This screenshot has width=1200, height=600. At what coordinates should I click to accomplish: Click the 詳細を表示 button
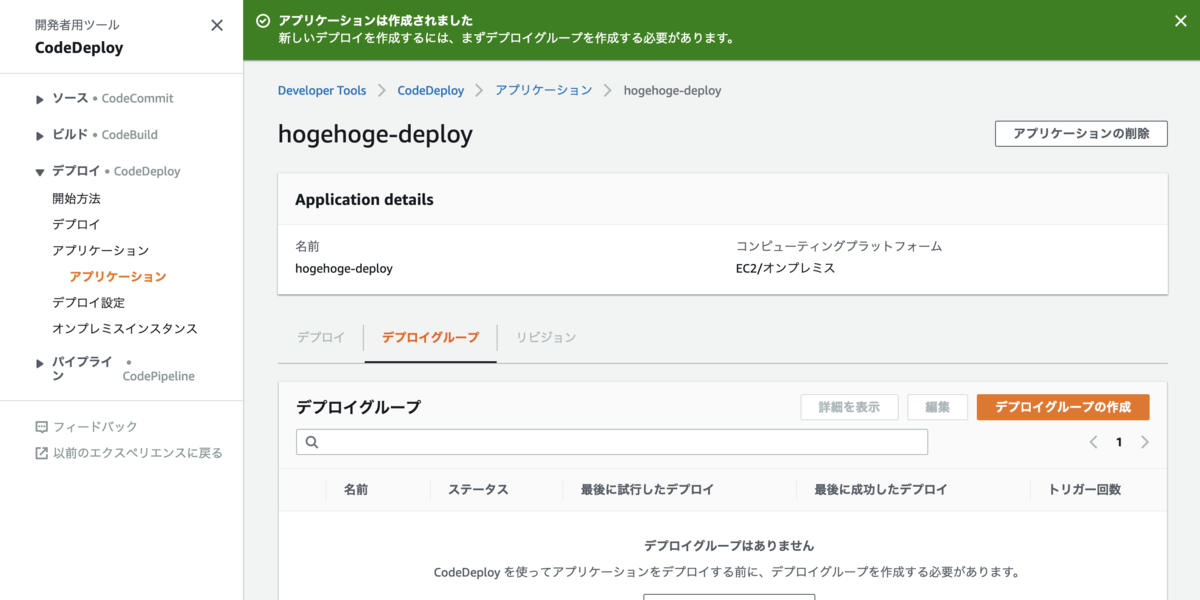tap(849, 407)
